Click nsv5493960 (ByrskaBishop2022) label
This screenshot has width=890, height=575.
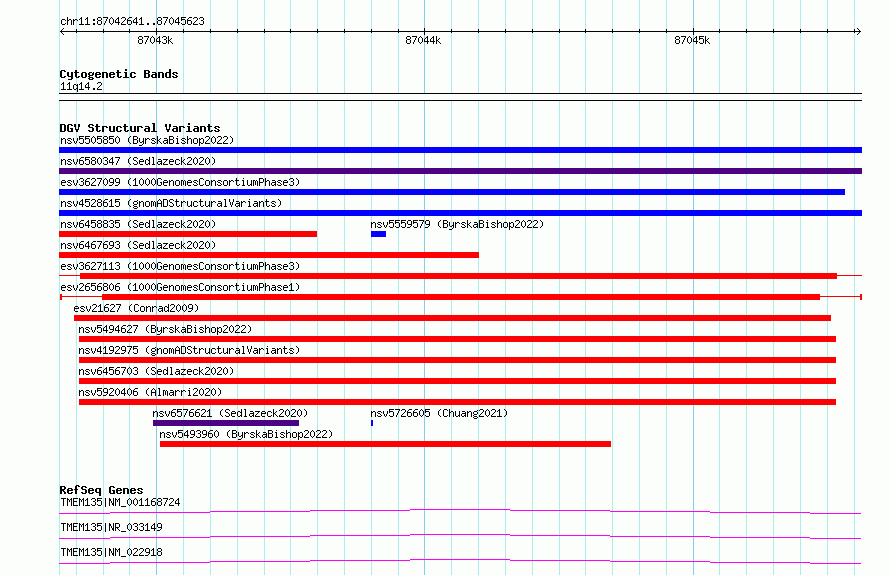(246, 434)
